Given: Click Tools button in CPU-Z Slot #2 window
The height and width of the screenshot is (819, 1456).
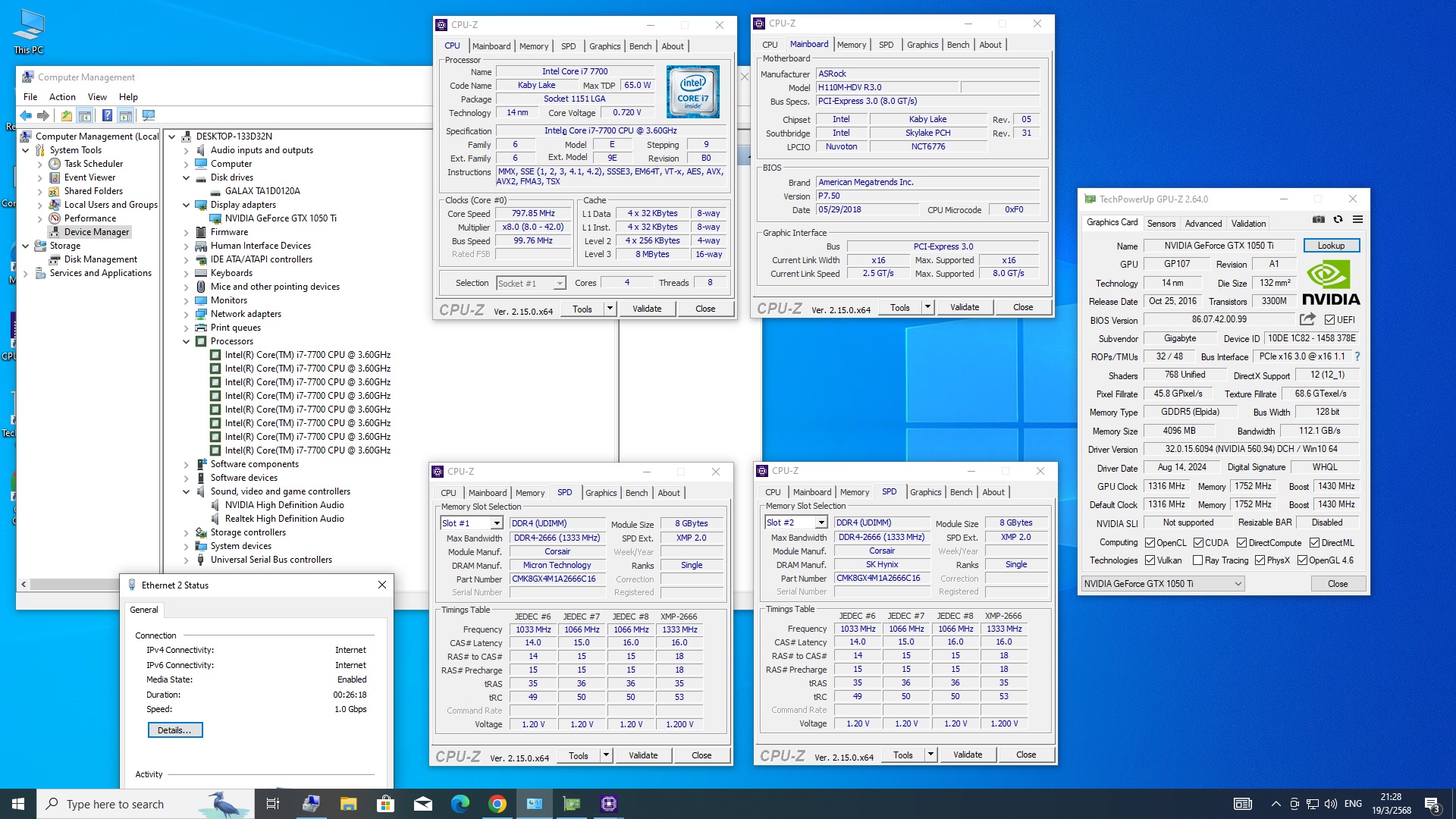Looking at the screenshot, I should (x=902, y=755).
